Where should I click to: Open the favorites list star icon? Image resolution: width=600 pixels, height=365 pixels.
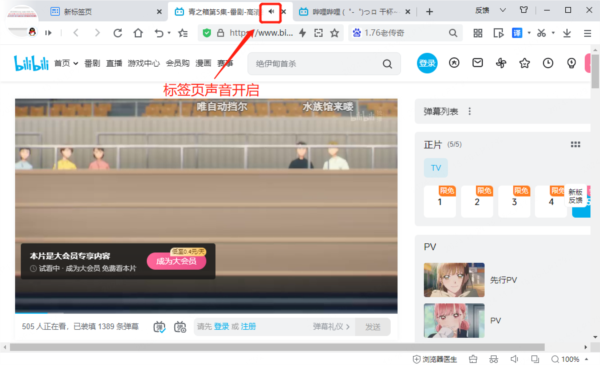click(x=183, y=33)
